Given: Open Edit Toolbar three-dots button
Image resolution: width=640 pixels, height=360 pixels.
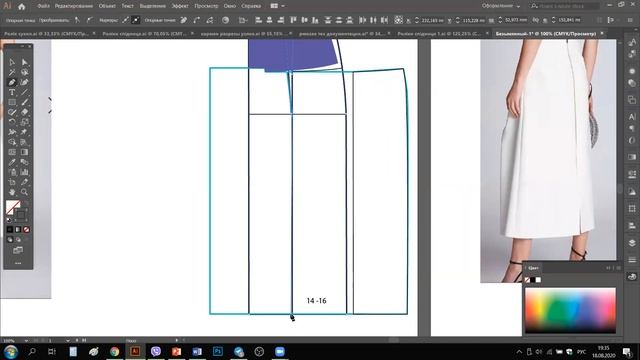Looking at the screenshot, I should click(x=18, y=263).
